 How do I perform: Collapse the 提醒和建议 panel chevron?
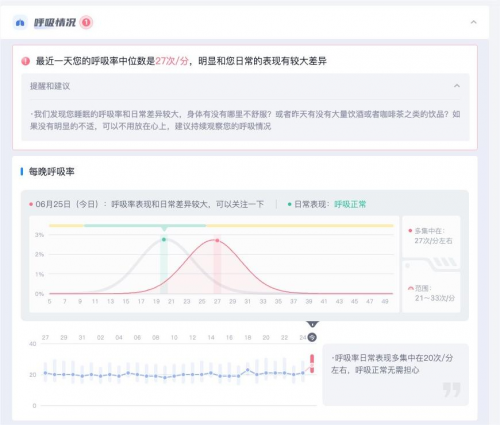[457, 86]
